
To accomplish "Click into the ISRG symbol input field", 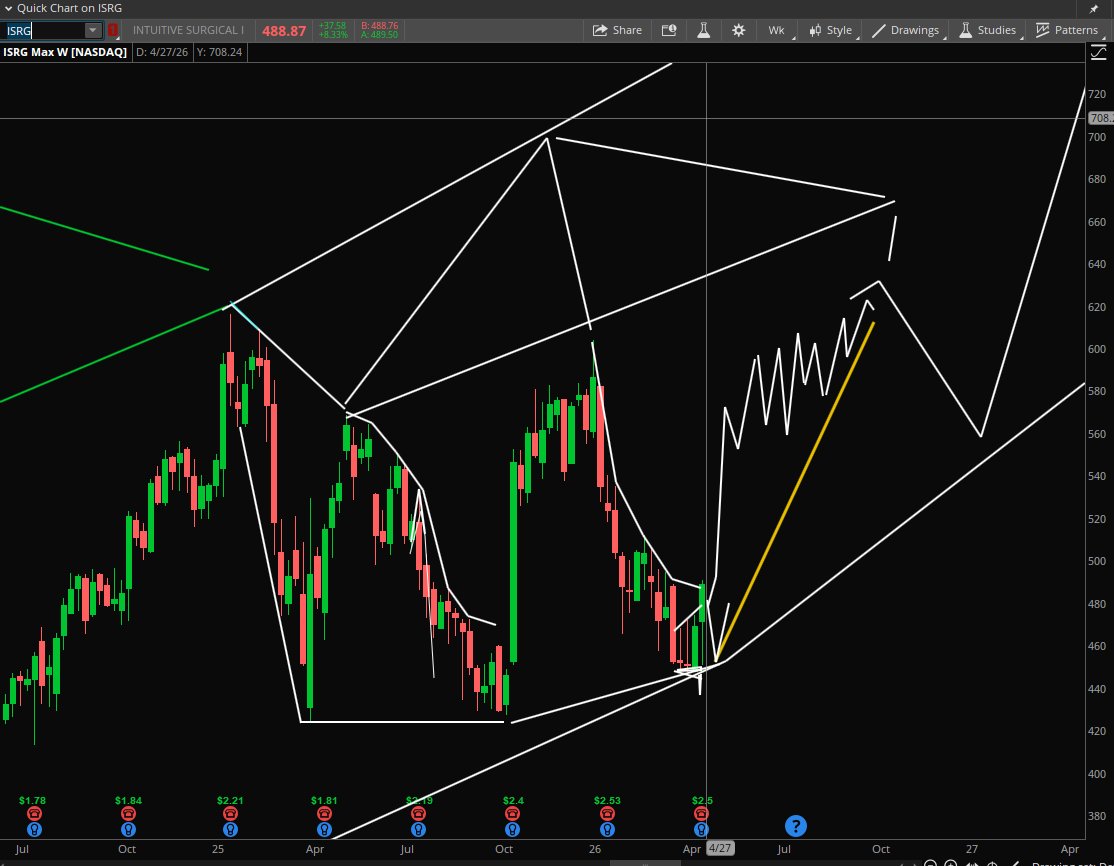I will tap(44, 31).
